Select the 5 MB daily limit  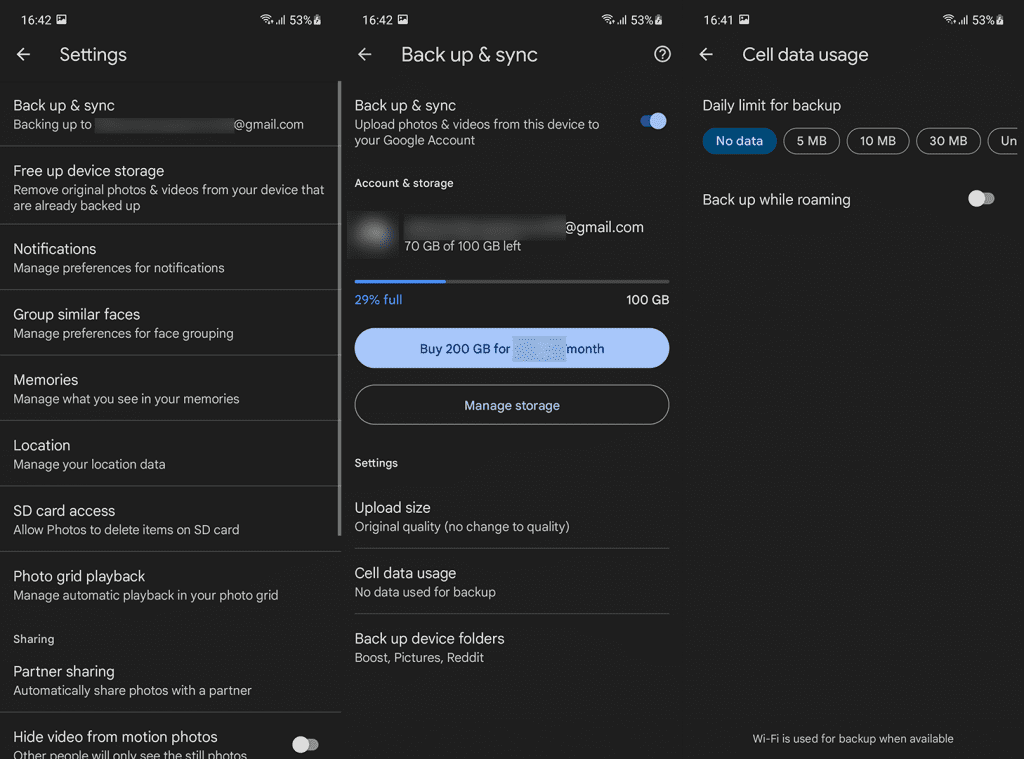pos(811,141)
